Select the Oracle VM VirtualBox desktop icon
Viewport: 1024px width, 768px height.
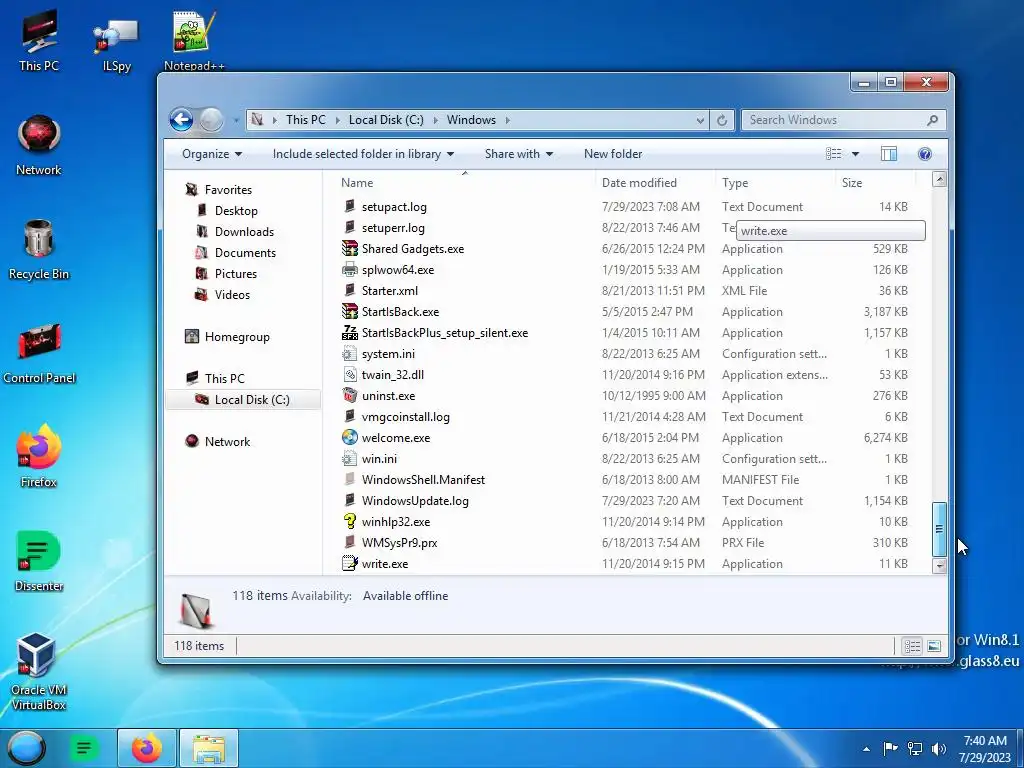coord(39,671)
